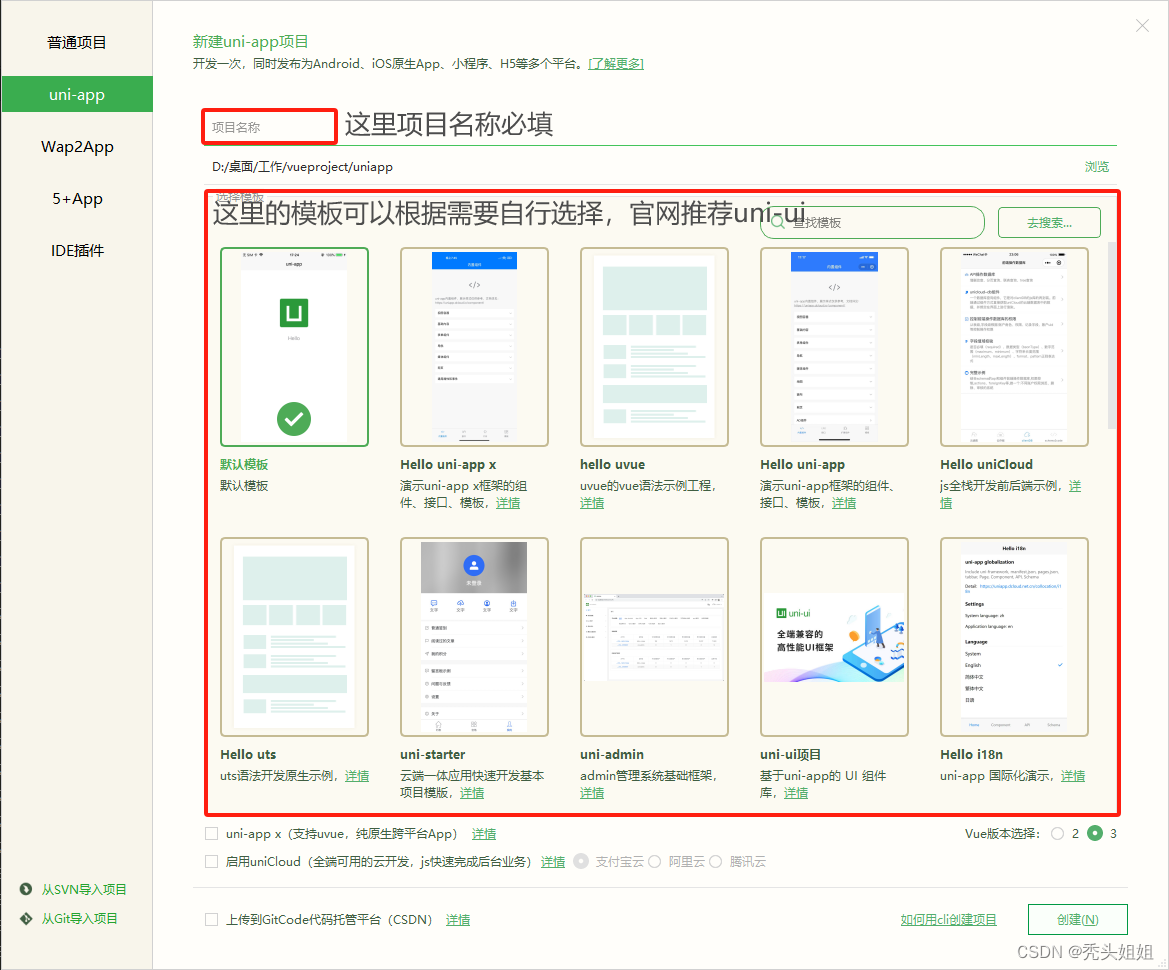Click the 默认模板 title text
Viewport: 1169px width, 970px height.
pyautogui.click(x=244, y=464)
